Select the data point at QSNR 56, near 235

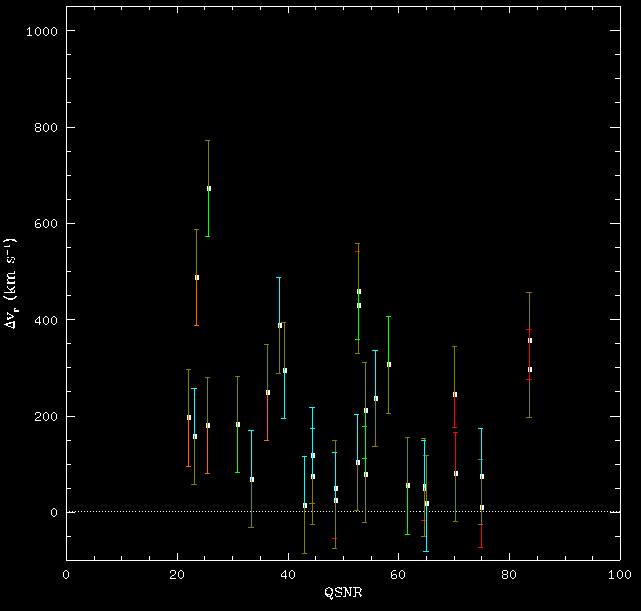point(376,398)
